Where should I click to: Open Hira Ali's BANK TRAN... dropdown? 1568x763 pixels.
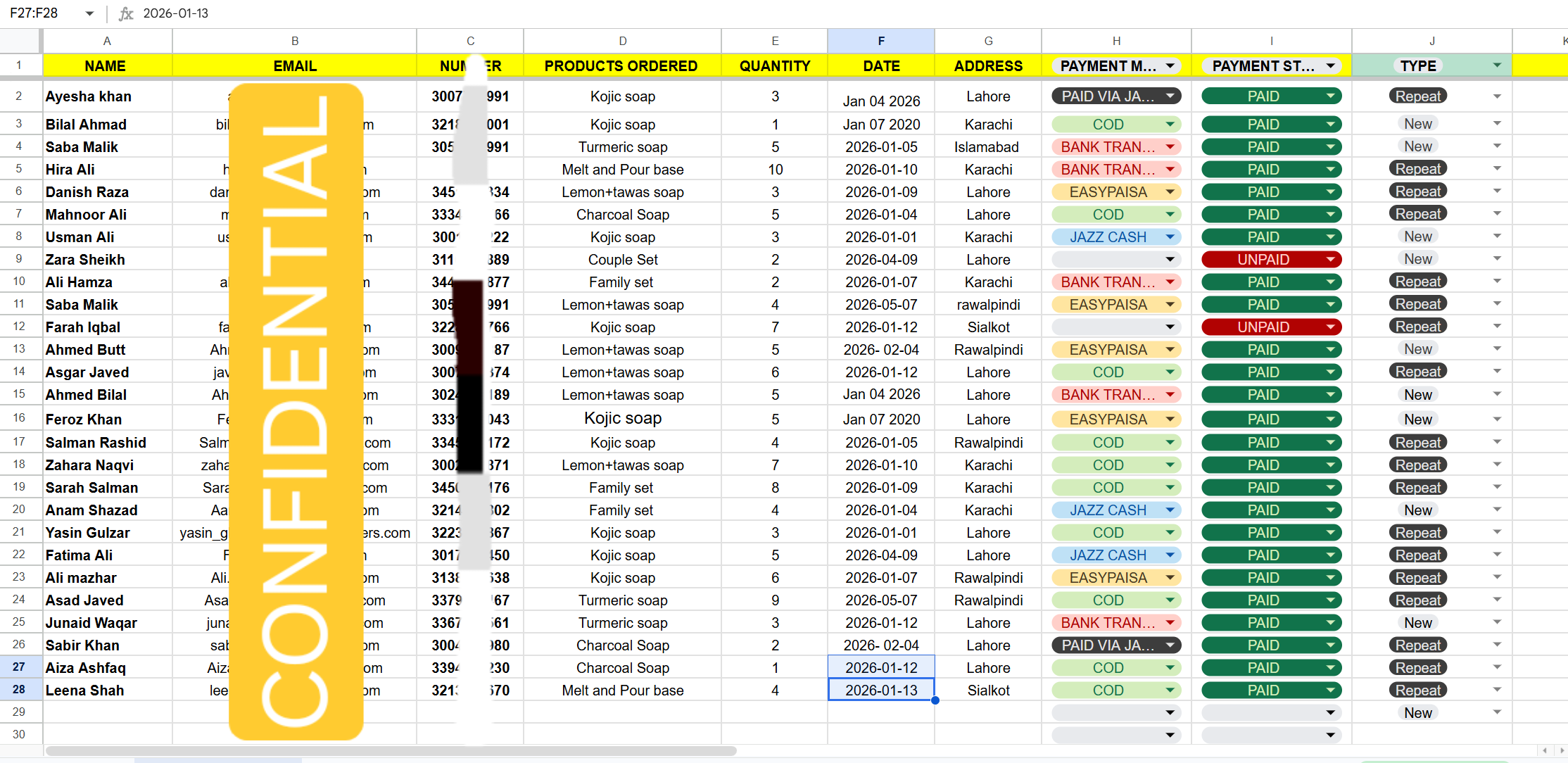(1170, 170)
